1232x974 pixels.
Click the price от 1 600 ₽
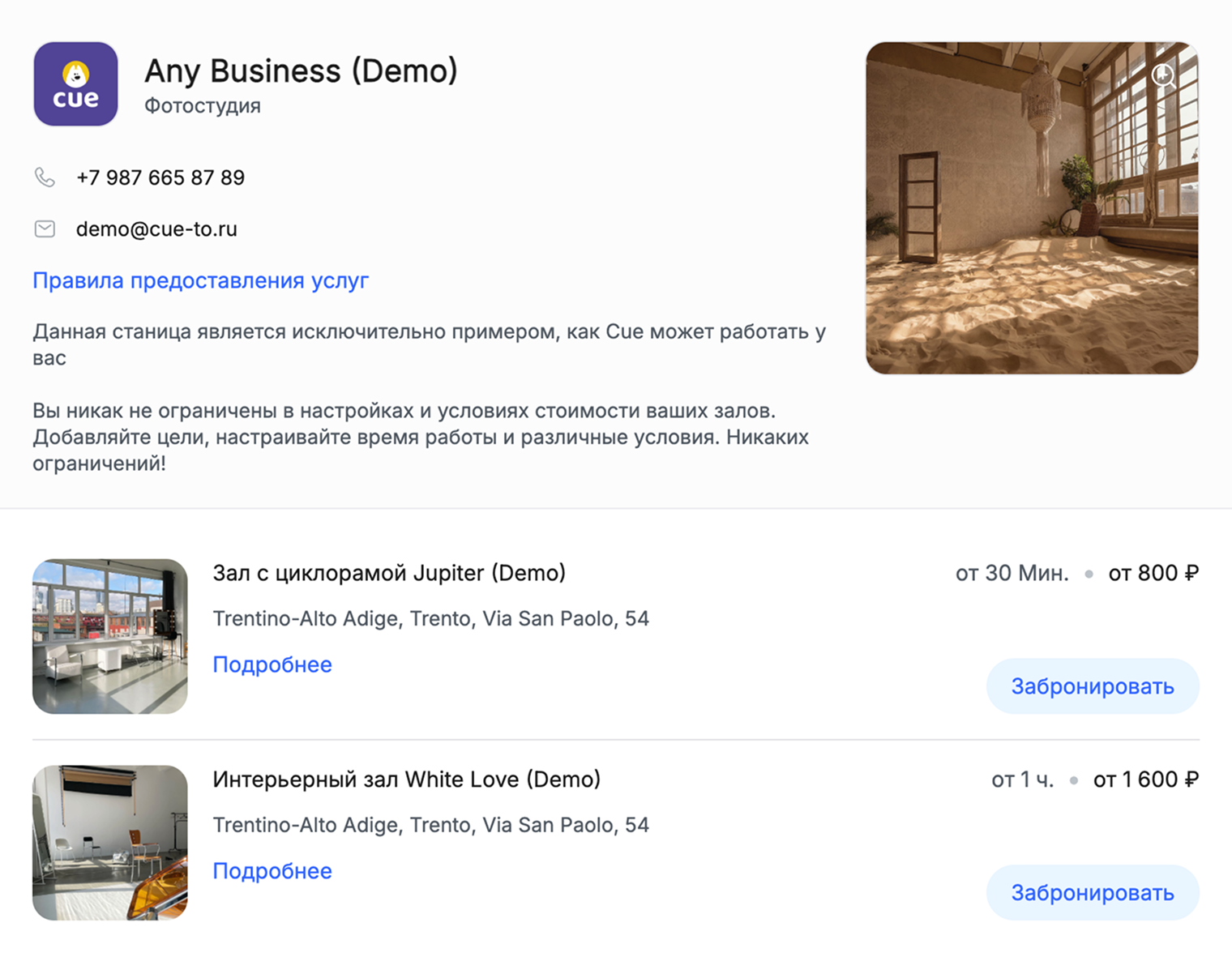pyautogui.click(x=1146, y=780)
